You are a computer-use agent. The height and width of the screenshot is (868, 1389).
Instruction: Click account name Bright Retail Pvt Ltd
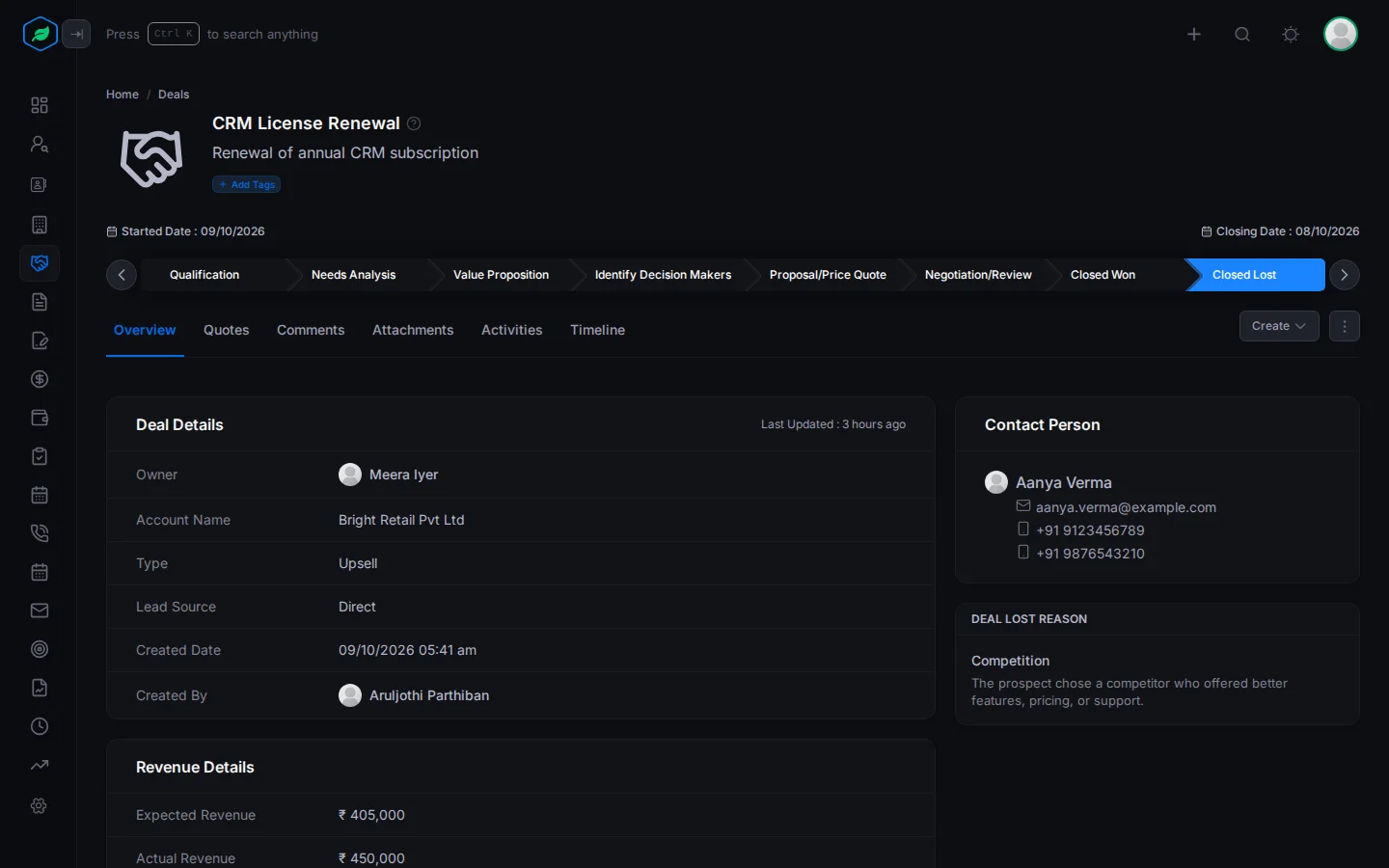click(401, 520)
